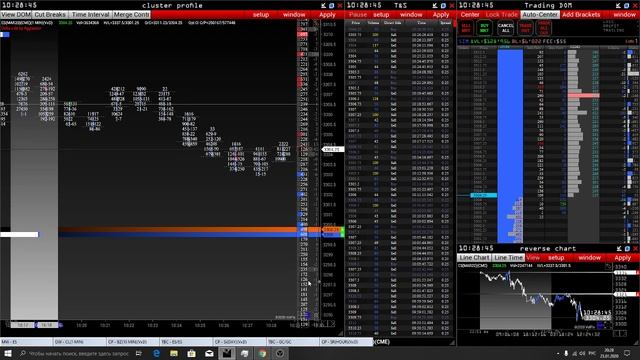Open the window menu in reverse chart
Viewport: 640px width, 360px height.
[589, 258]
